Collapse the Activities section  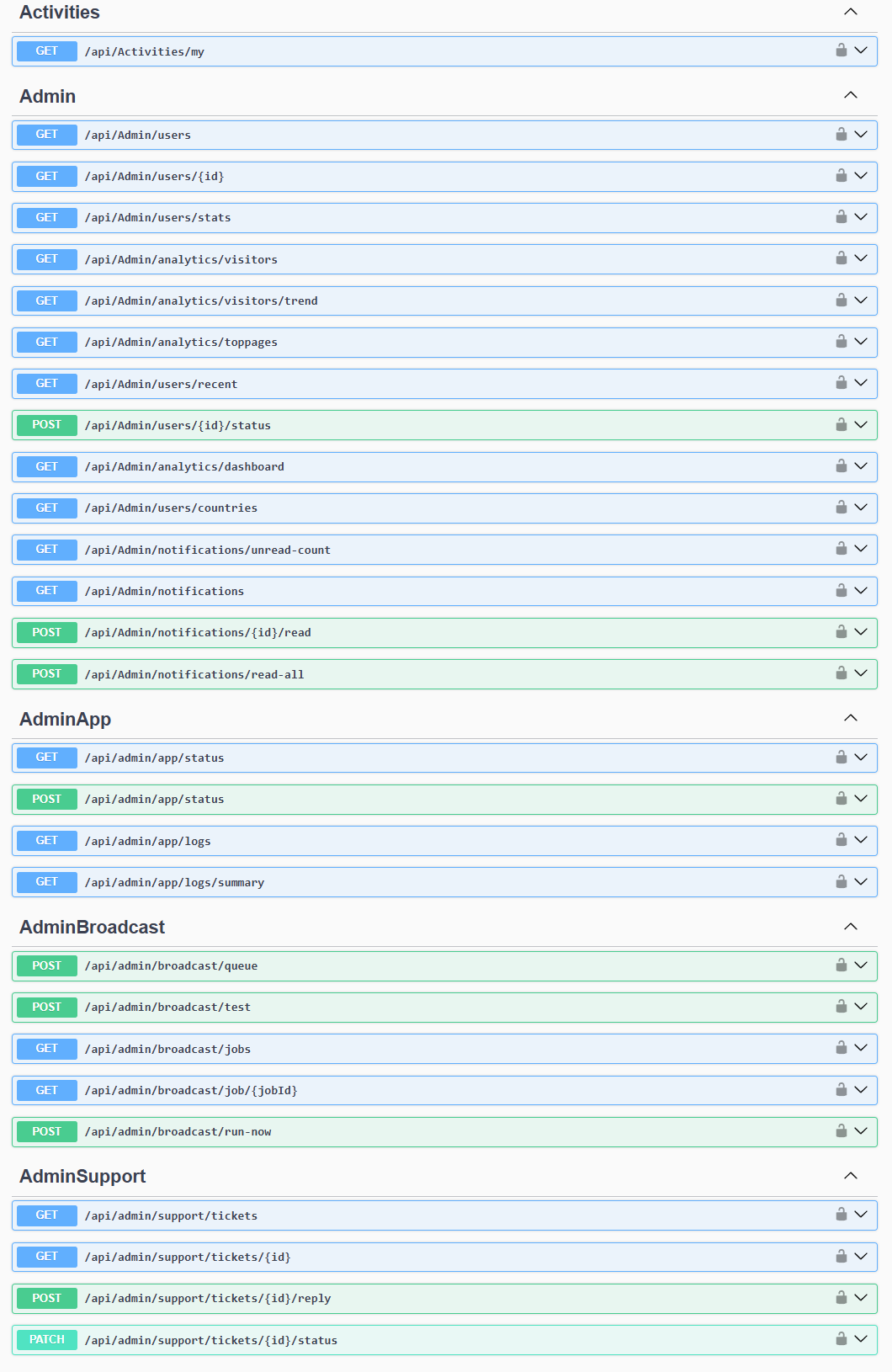coord(851,12)
